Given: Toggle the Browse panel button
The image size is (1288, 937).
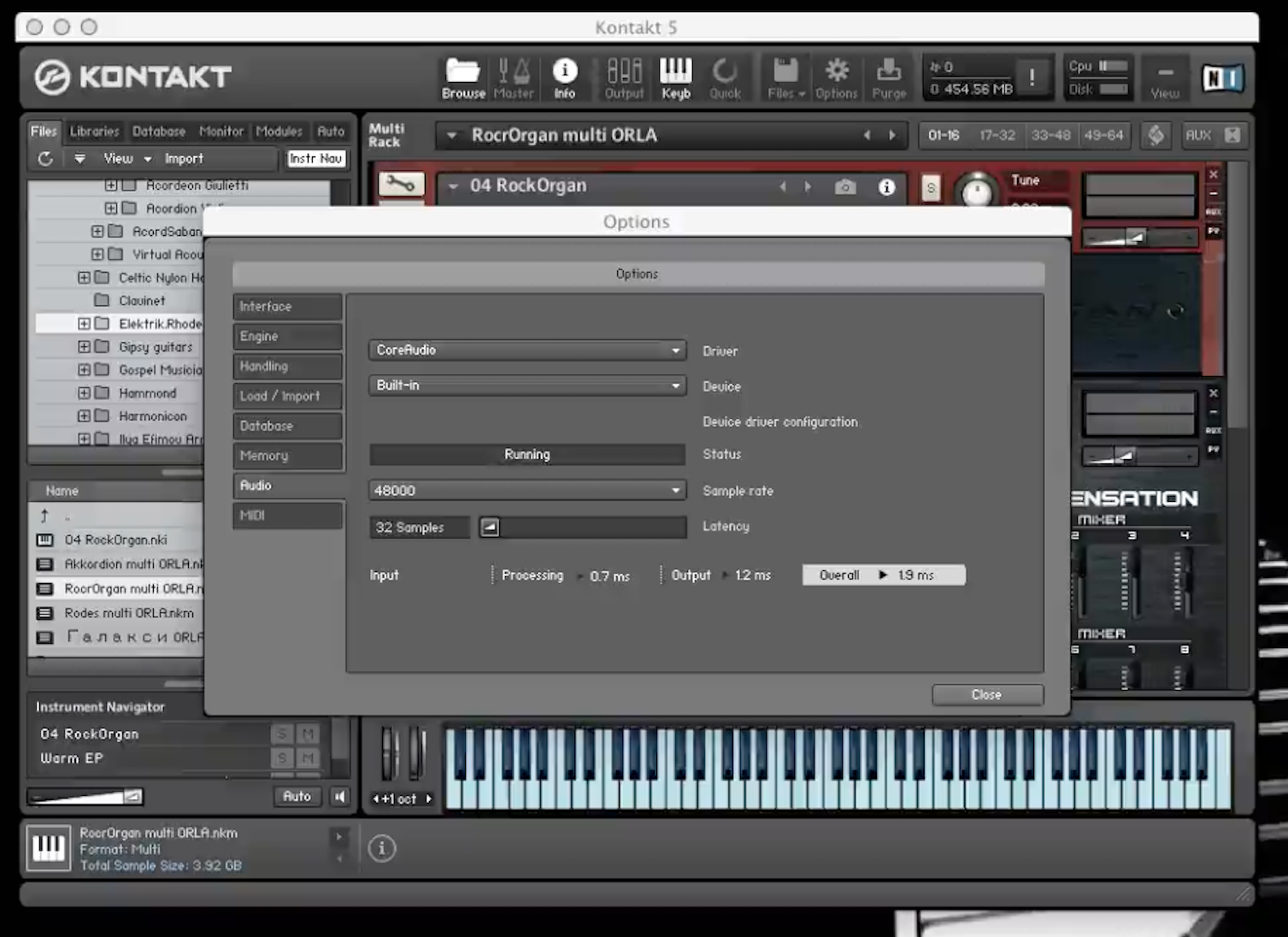Looking at the screenshot, I should pyautogui.click(x=463, y=79).
